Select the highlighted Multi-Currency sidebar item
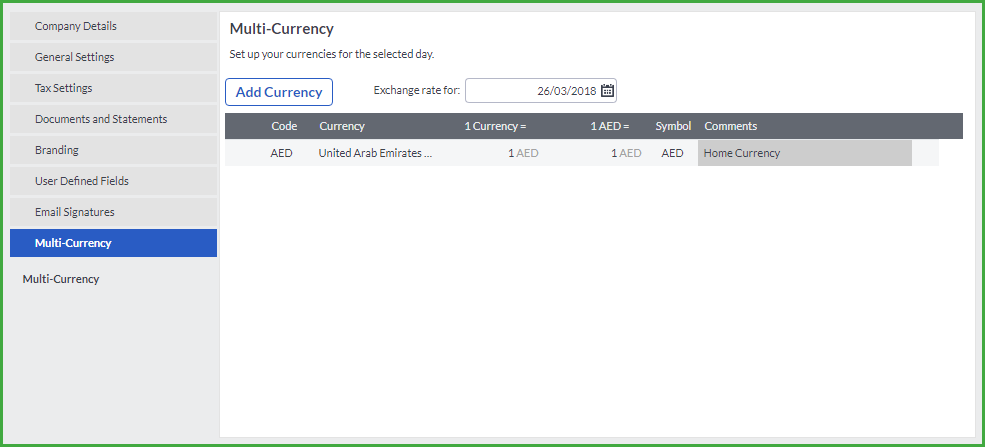Image resolution: width=985 pixels, height=447 pixels. (114, 243)
